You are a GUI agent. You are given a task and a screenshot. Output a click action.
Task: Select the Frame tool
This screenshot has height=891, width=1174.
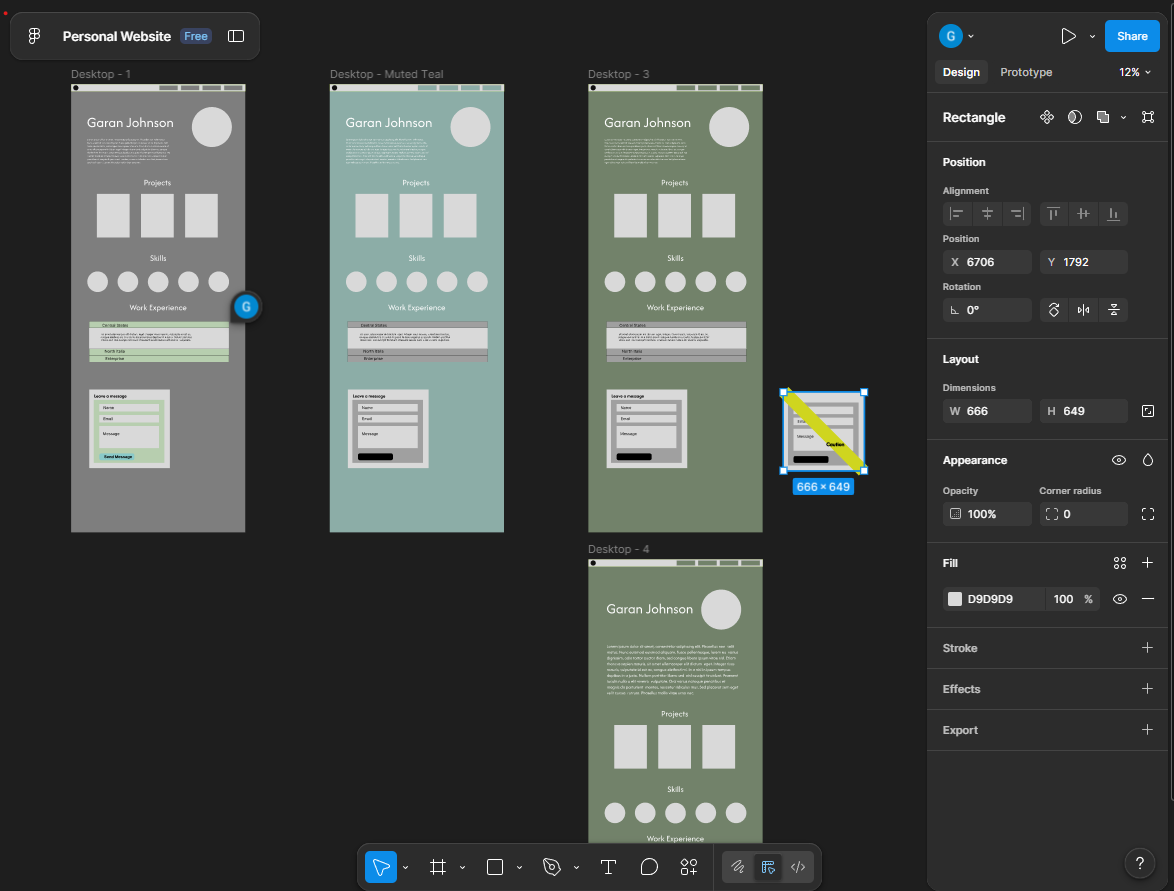click(x=437, y=867)
